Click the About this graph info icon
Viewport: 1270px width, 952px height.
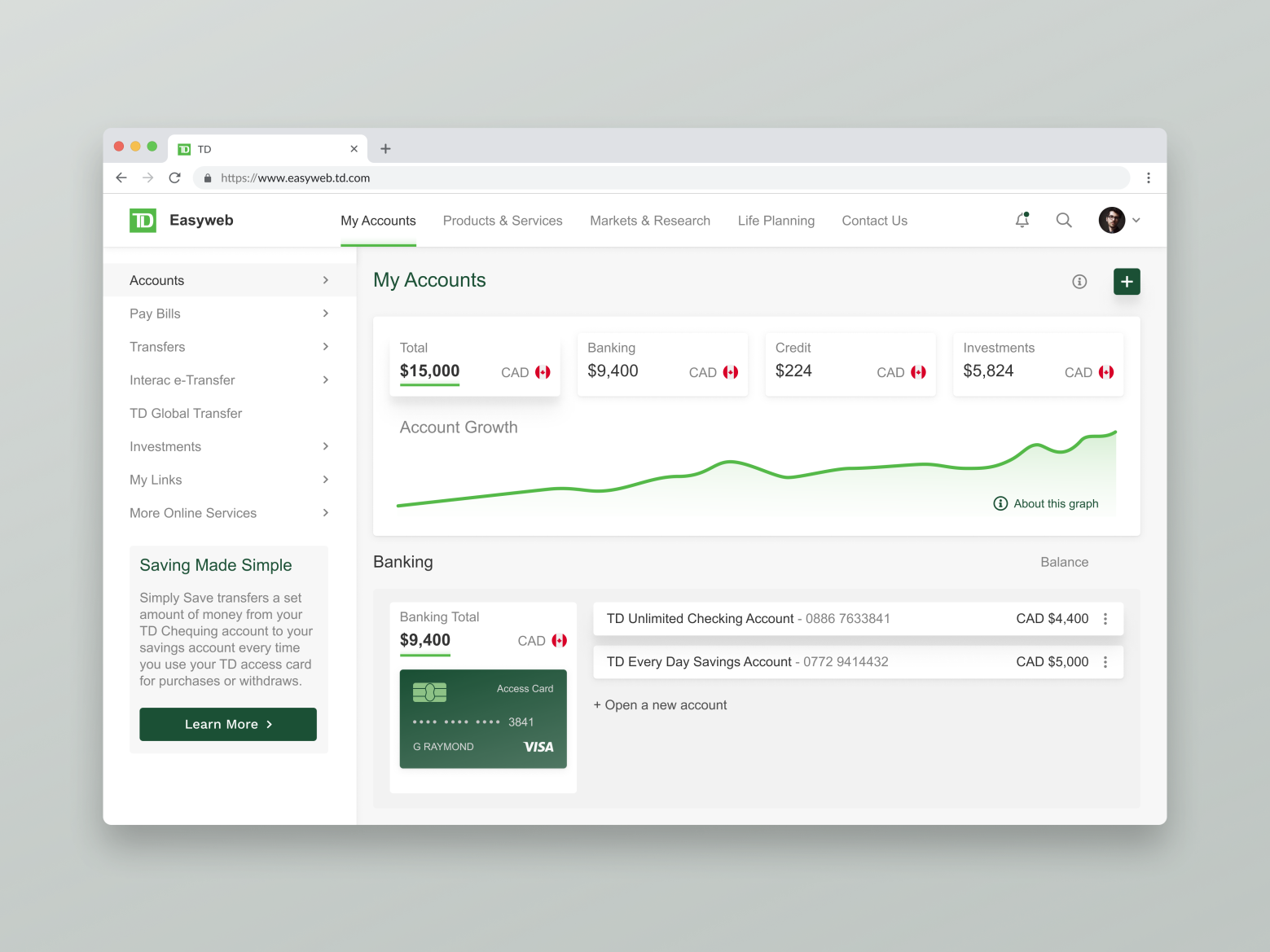click(x=1000, y=503)
